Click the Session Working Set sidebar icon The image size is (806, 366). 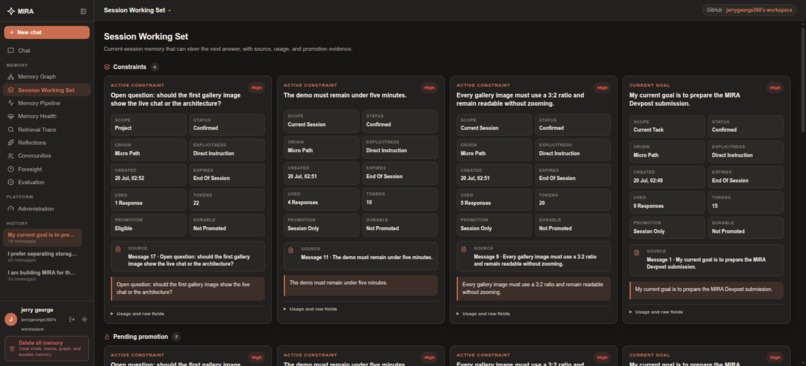click(x=11, y=90)
